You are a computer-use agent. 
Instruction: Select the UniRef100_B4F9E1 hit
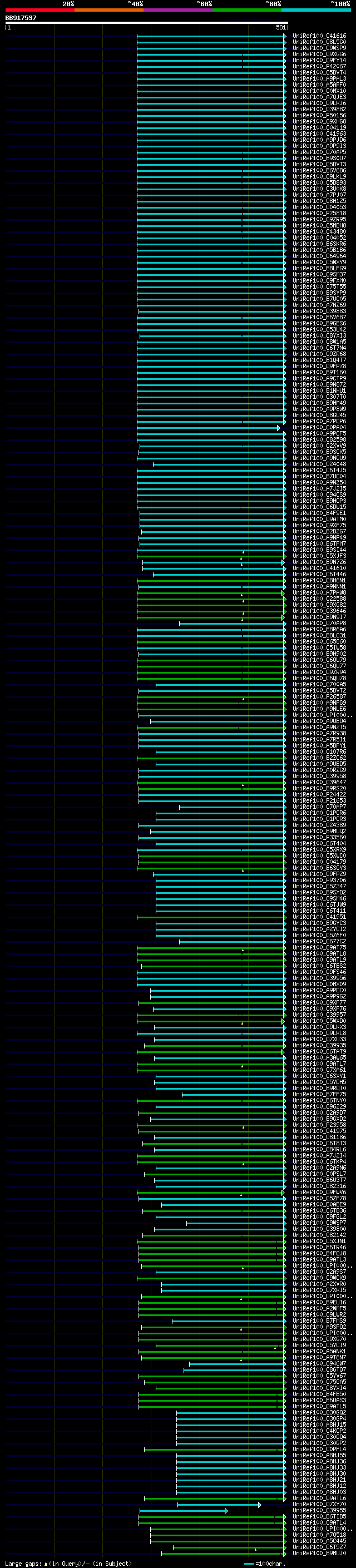(319, 513)
